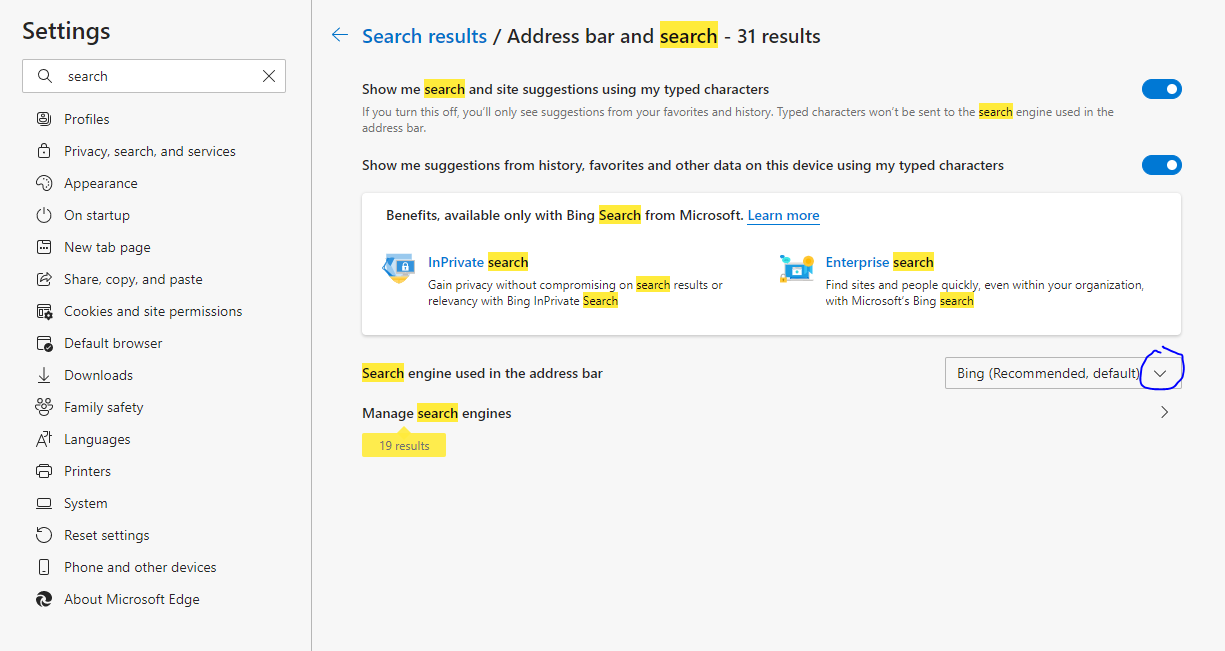
Task: Click the About Microsoft Edge logo icon
Action: click(44, 599)
